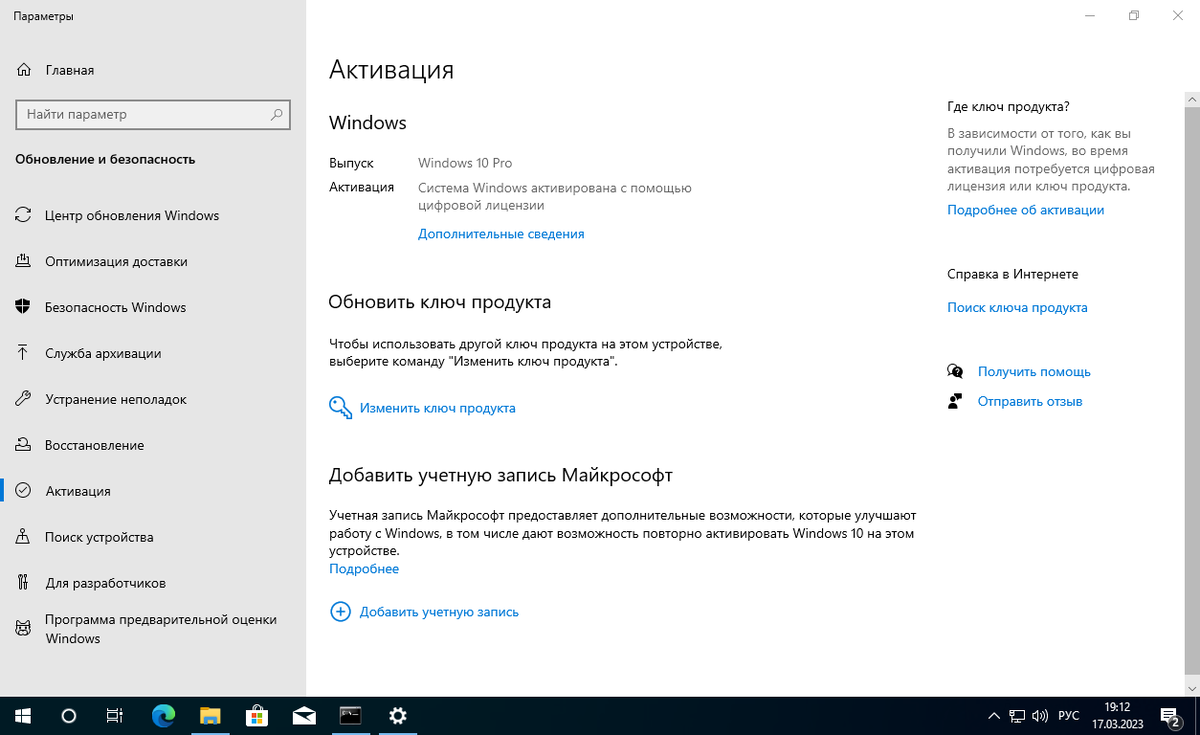Click the Windows 10 Pro edition text
The width and height of the screenshot is (1200, 735).
point(465,163)
